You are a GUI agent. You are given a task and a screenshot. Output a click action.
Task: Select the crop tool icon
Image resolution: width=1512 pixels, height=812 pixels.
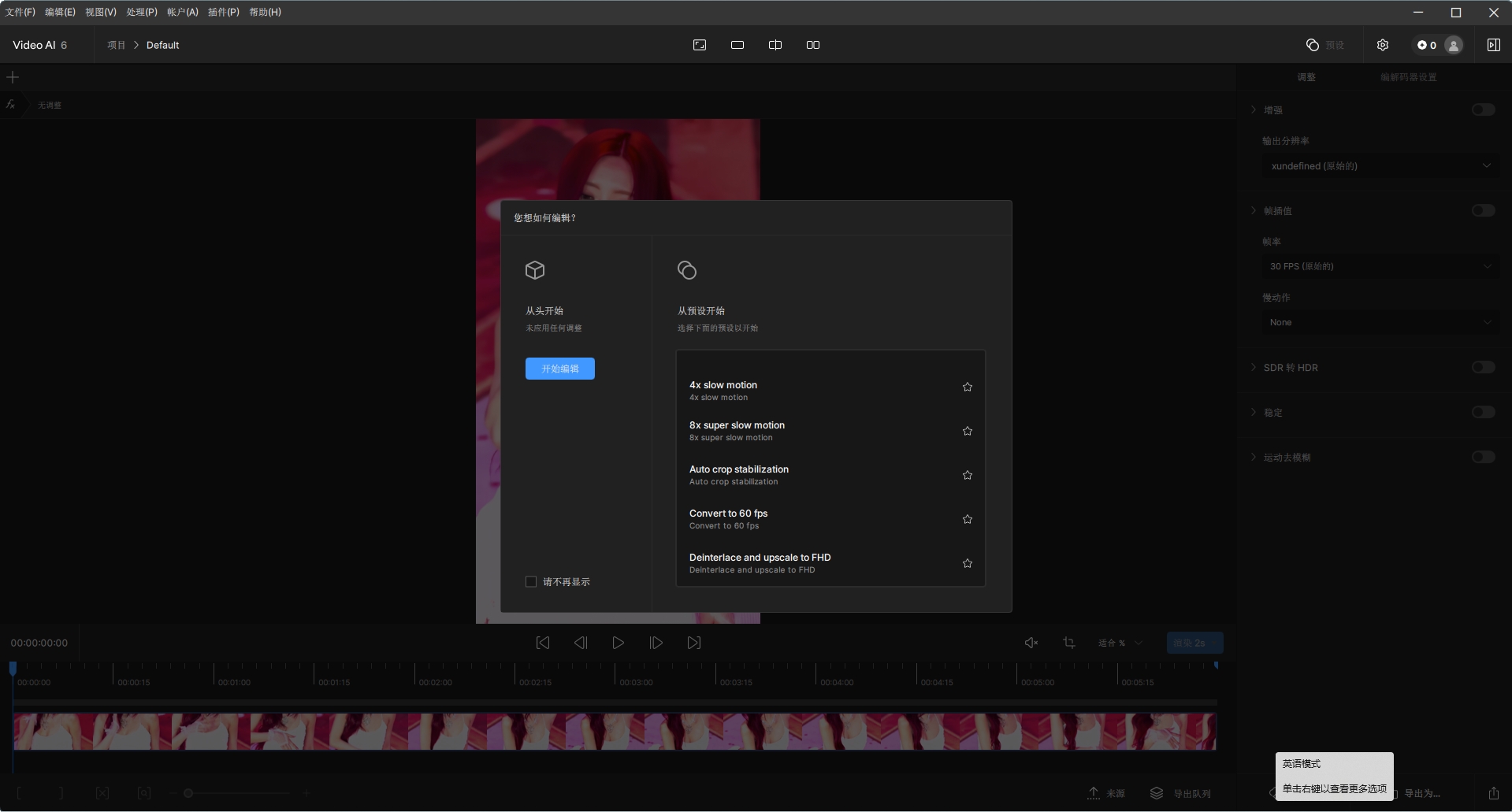point(1069,643)
